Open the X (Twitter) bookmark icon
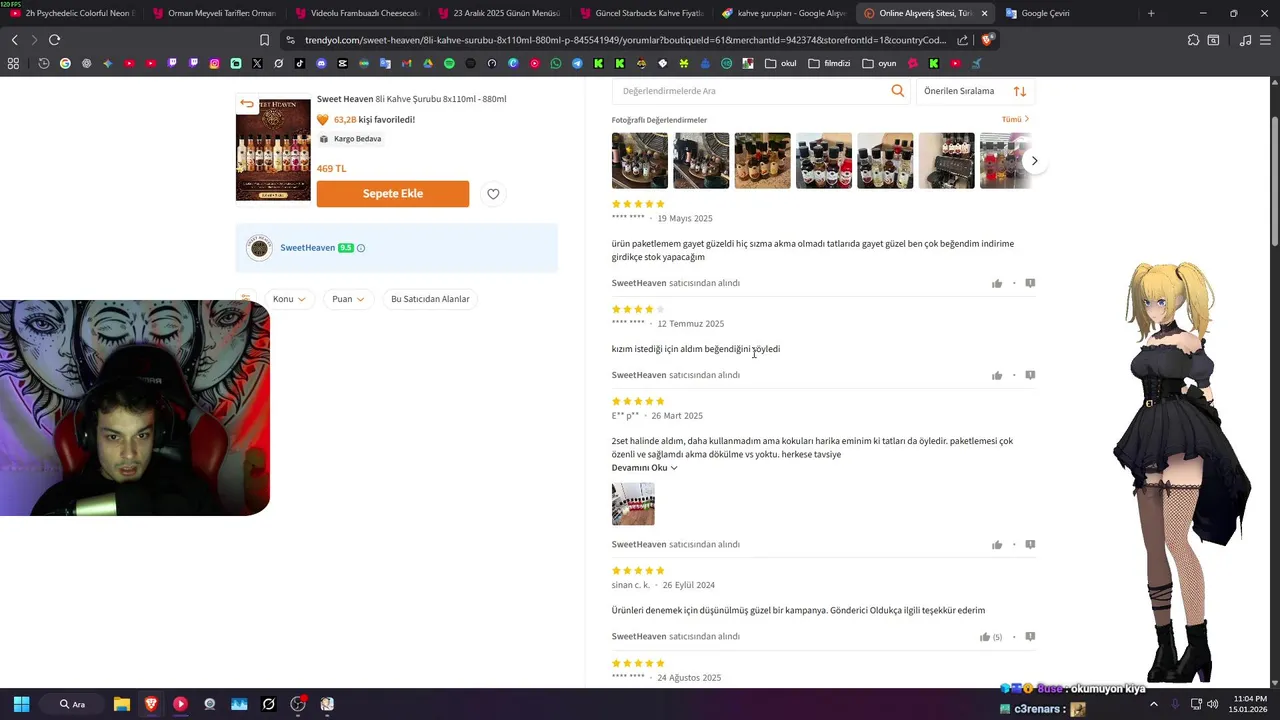1280x720 pixels. click(257, 63)
